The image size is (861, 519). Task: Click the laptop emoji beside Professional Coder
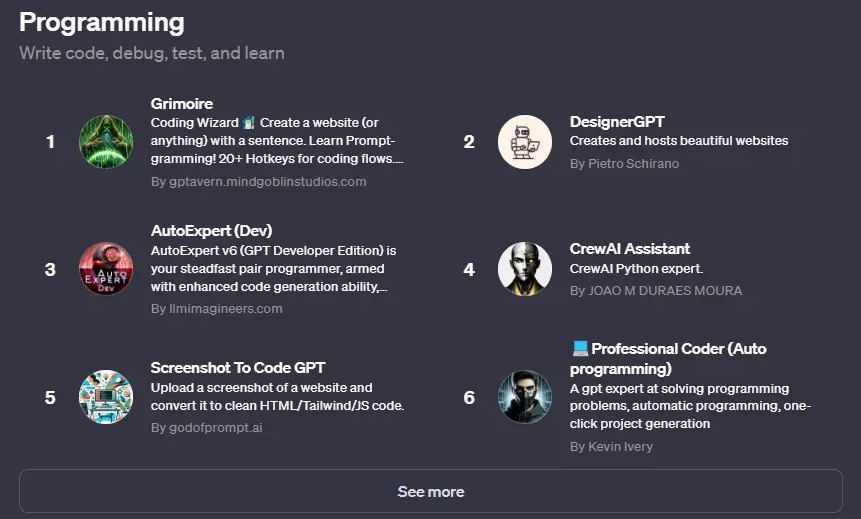[x=580, y=348]
